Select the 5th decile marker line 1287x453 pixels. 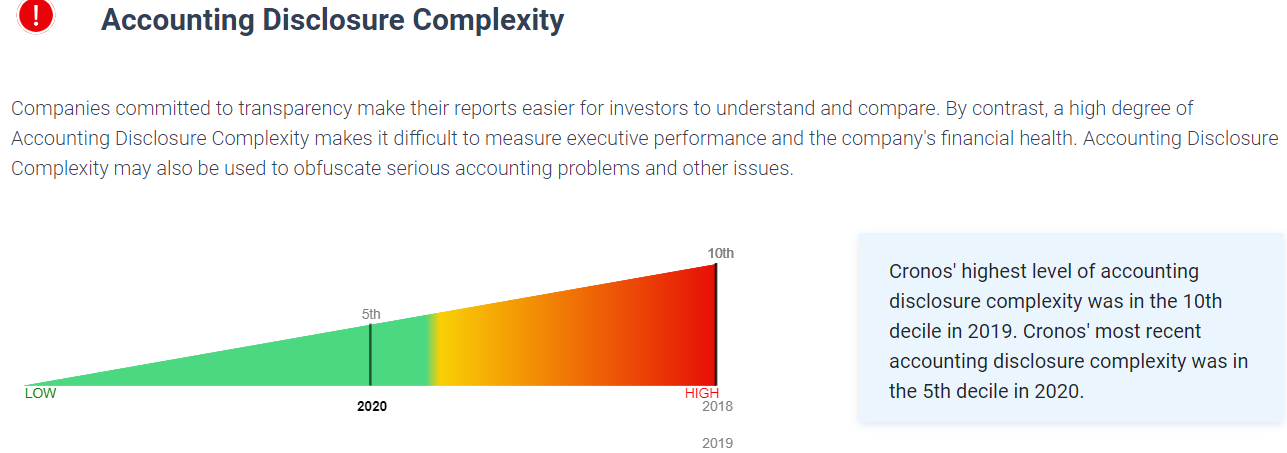pyautogui.click(x=371, y=354)
